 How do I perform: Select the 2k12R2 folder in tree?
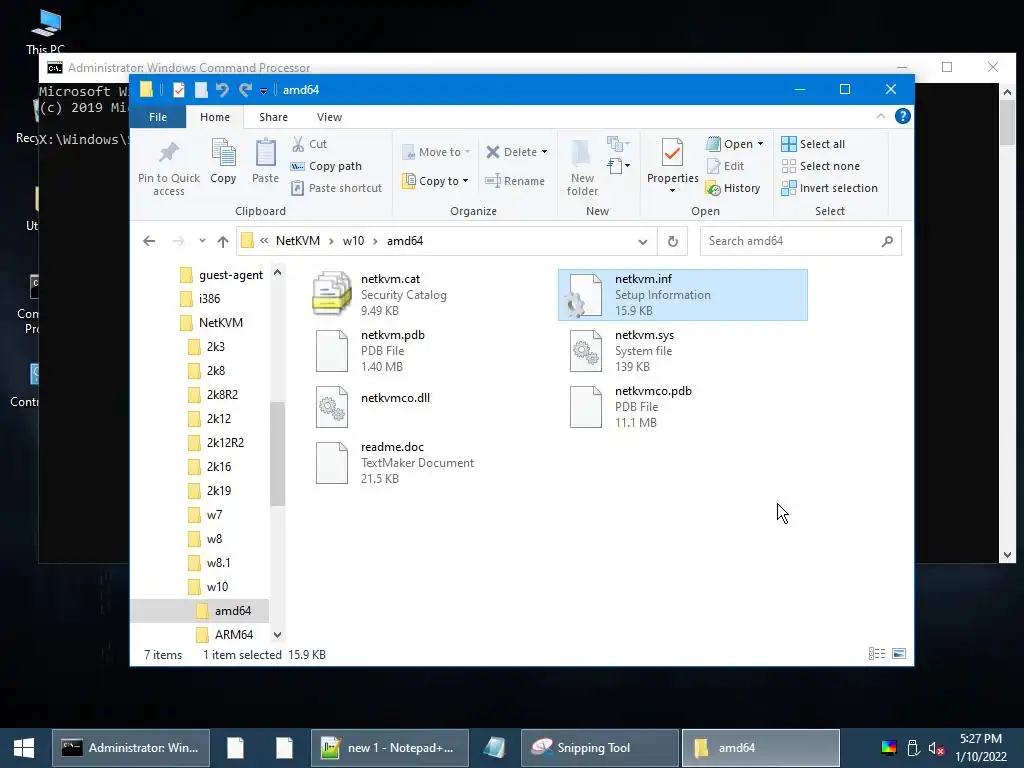tap(216, 443)
